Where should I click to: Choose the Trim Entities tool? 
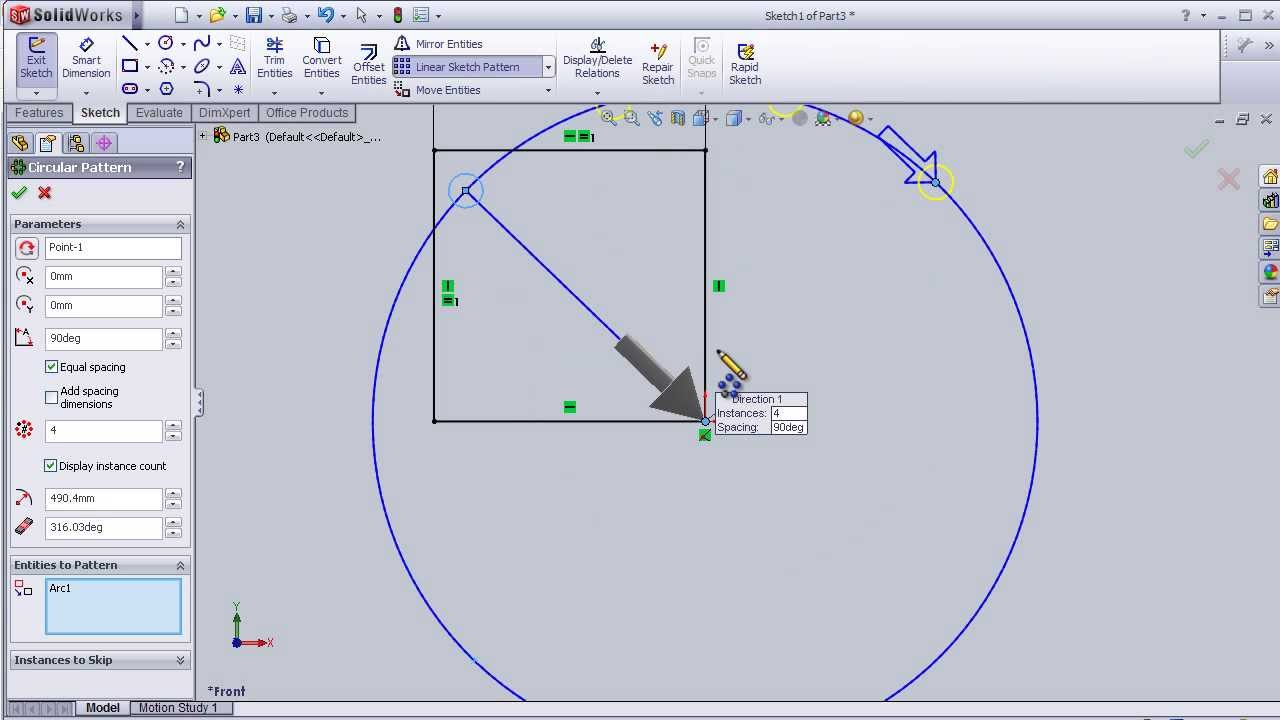click(274, 58)
